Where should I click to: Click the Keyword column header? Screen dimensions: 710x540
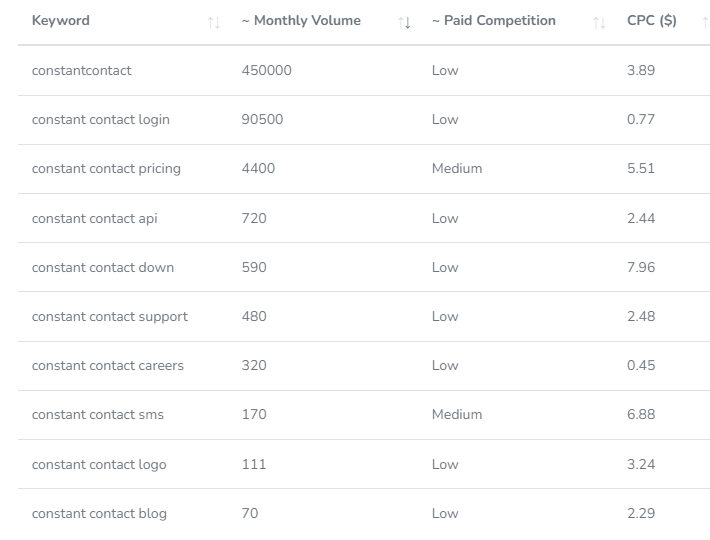tap(61, 20)
